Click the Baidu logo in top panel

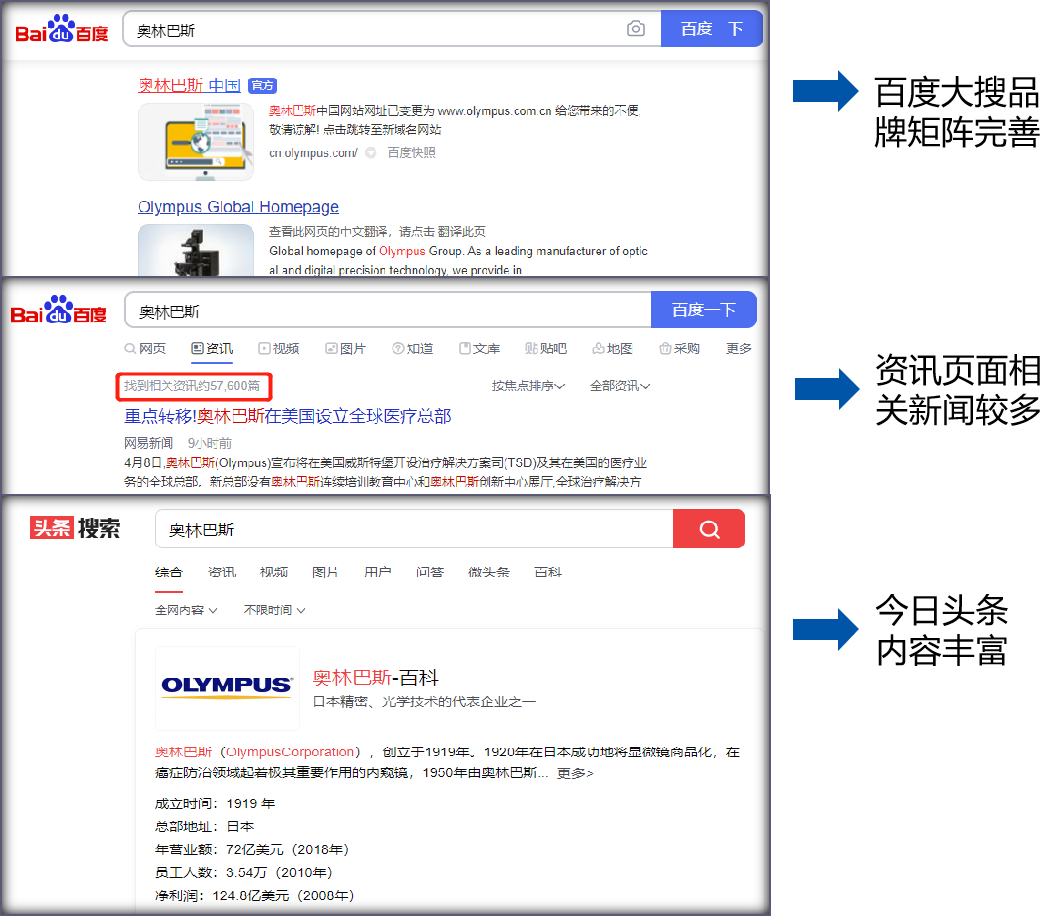click(61, 30)
